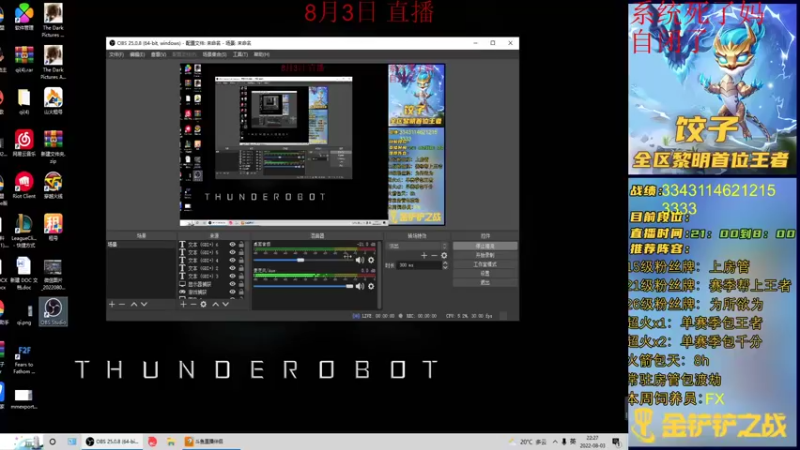
Task: Open the 编辑(E) menu in OBS
Action: tap(137, 55)
